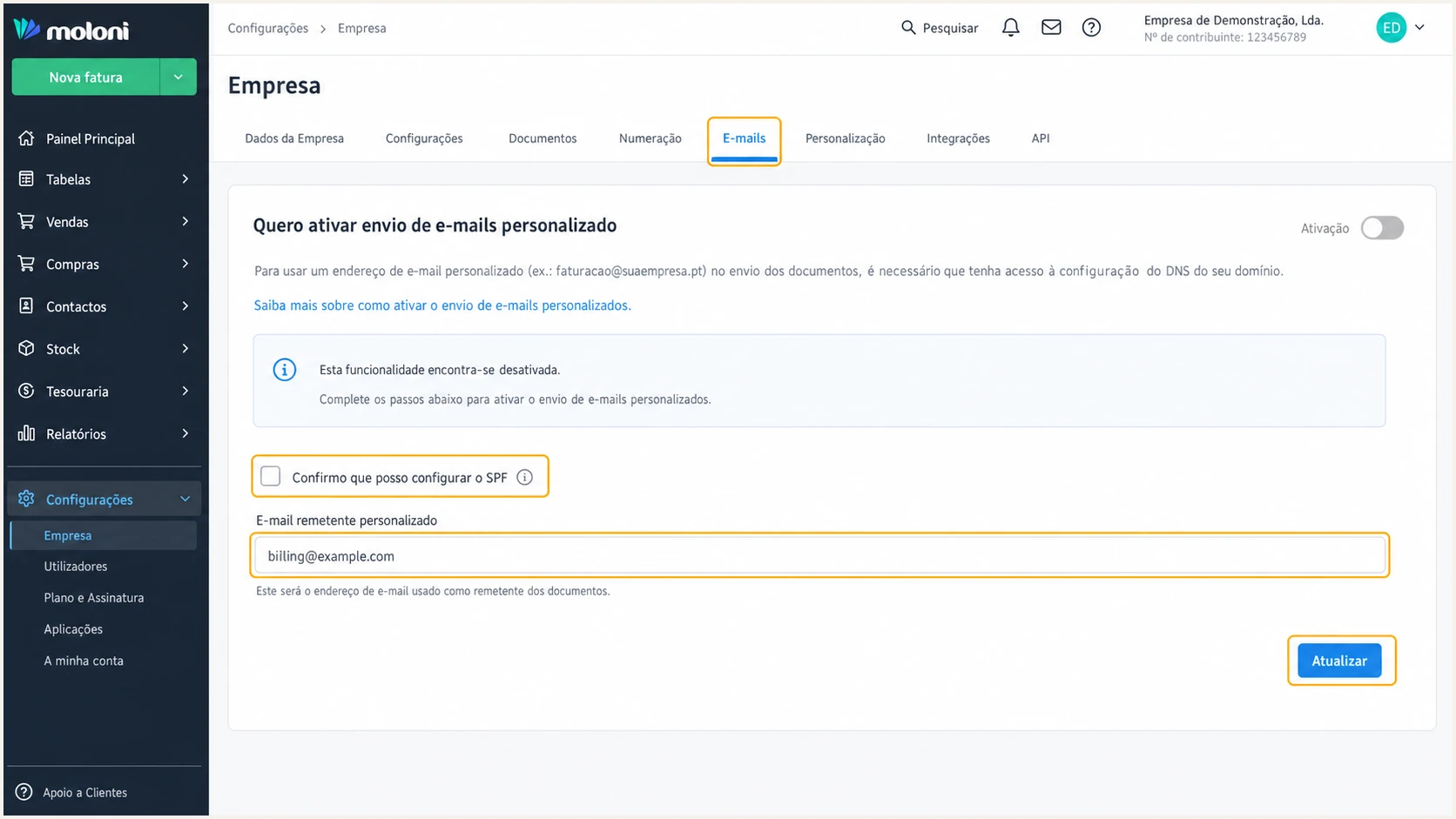Click the Configurações gear icon

[26, 499]
